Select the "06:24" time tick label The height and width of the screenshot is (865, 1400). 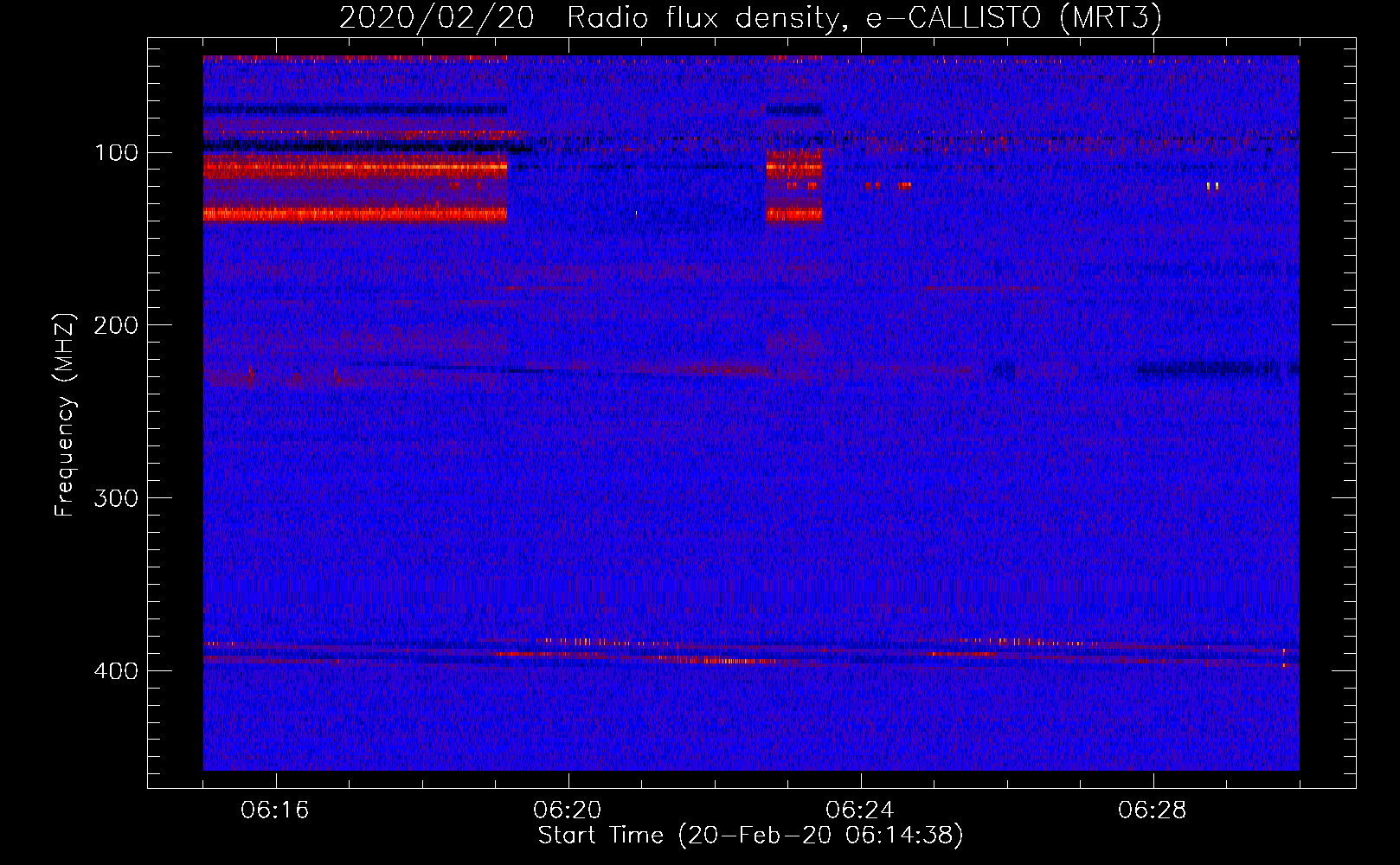click(860, 811)
